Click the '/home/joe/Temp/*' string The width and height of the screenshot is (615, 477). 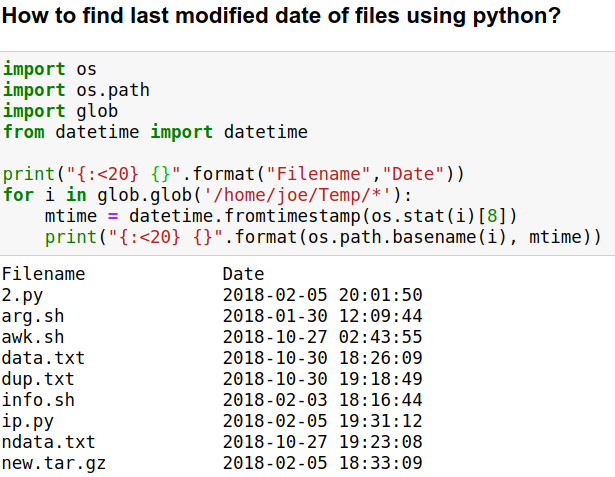(x=297, y=195)
